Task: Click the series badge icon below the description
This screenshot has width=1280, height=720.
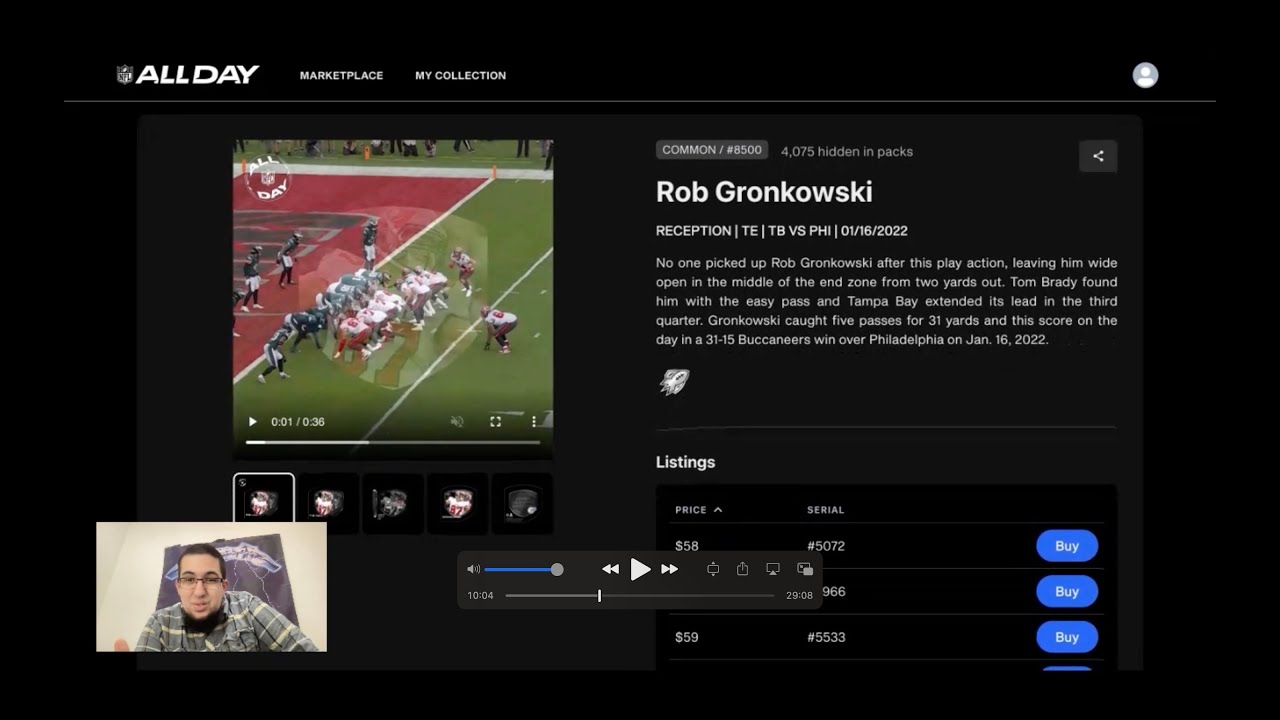Action: click(675, 382)
